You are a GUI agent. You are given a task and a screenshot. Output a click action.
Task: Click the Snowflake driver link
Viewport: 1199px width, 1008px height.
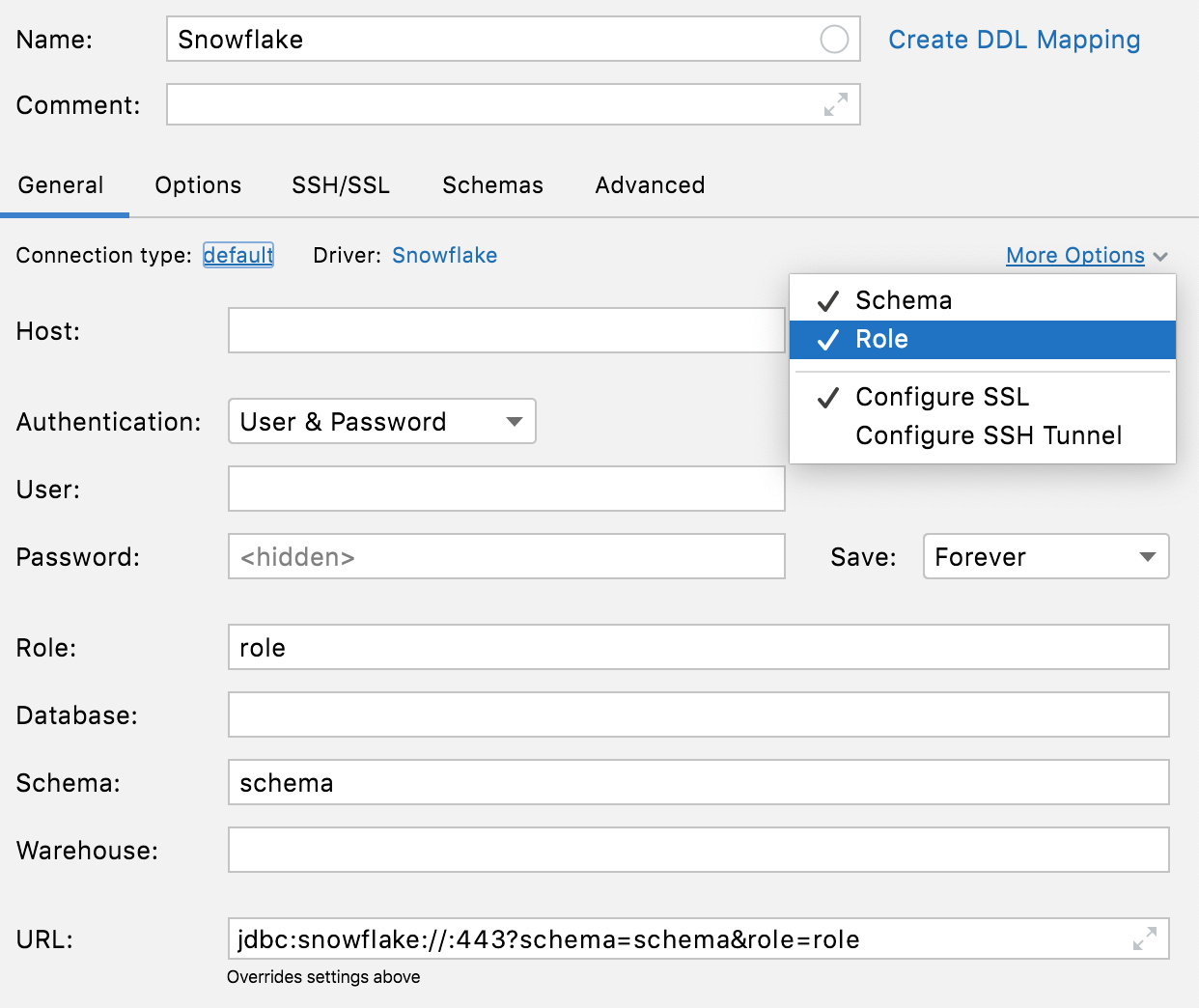click(444, 256)
